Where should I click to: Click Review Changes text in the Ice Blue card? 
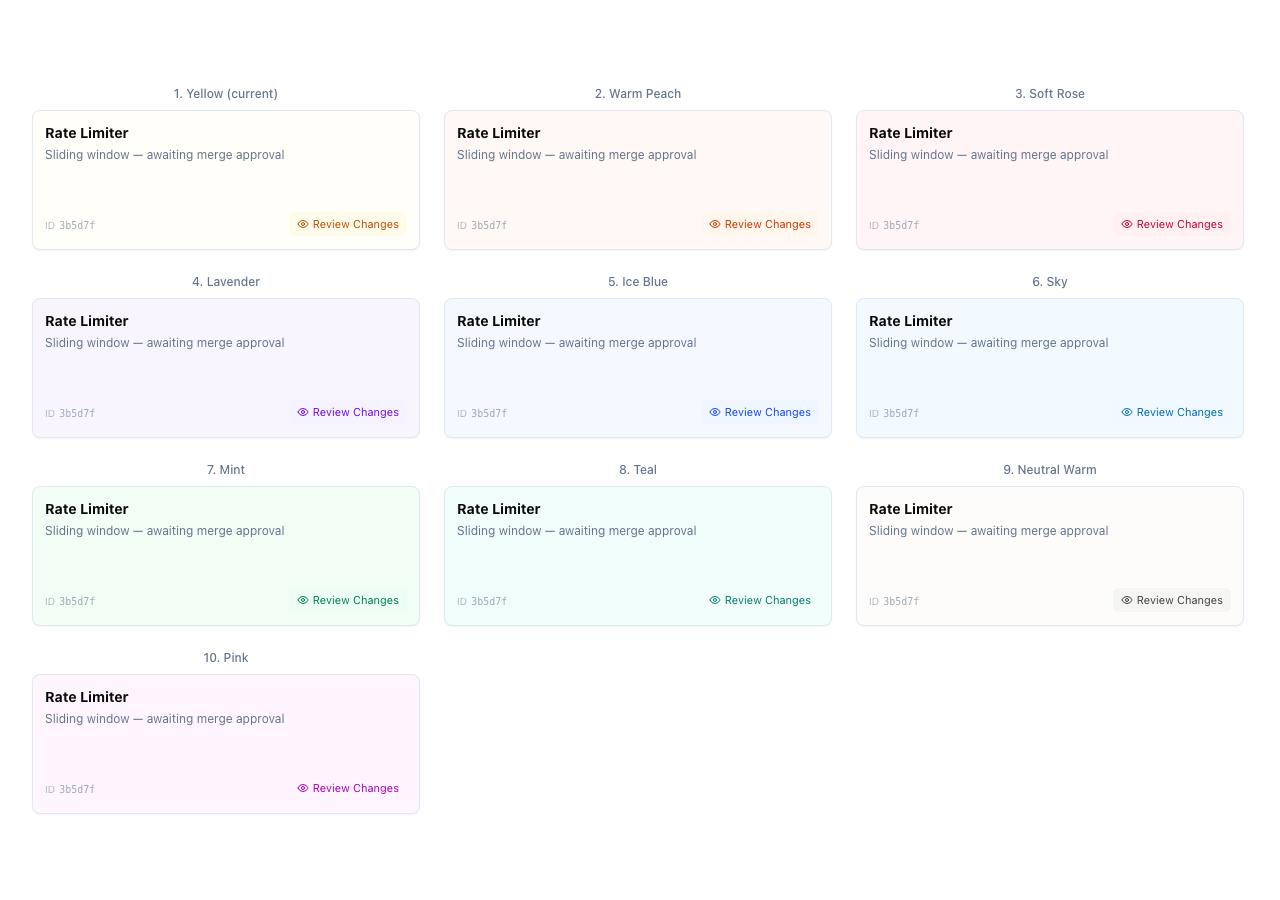click(768, 412)
